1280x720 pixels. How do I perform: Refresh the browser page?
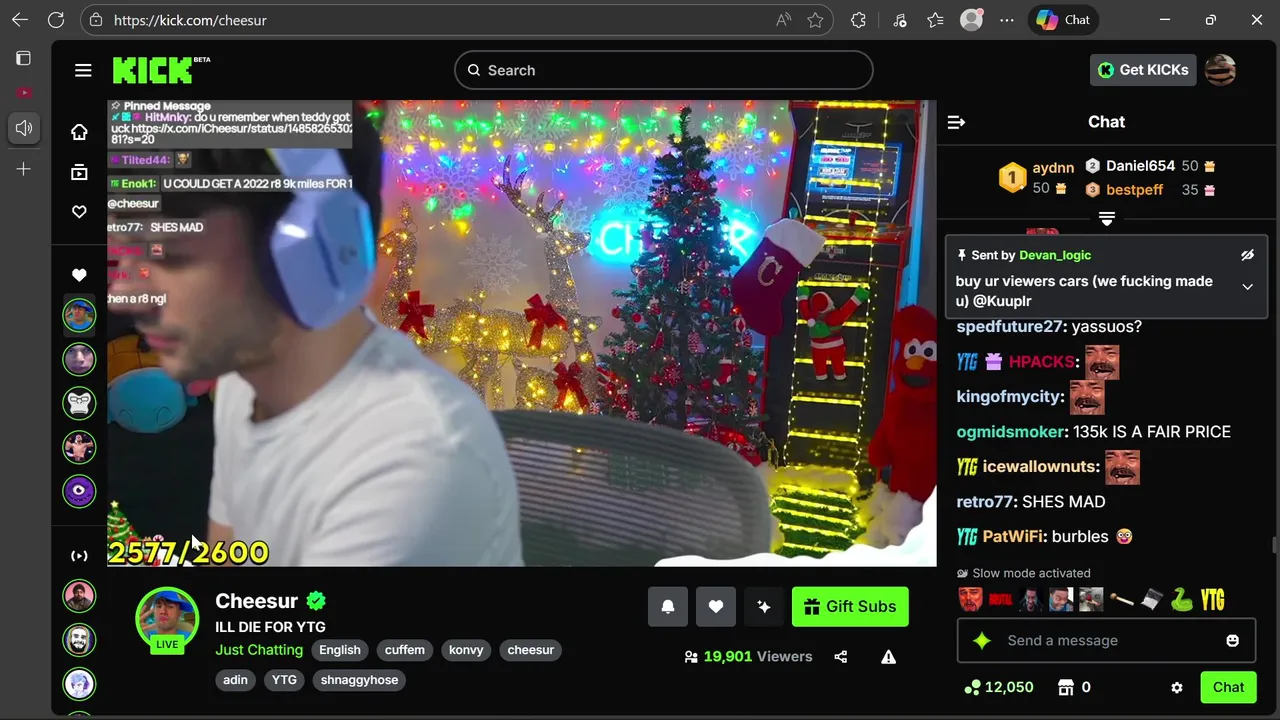tap(56, 20)
